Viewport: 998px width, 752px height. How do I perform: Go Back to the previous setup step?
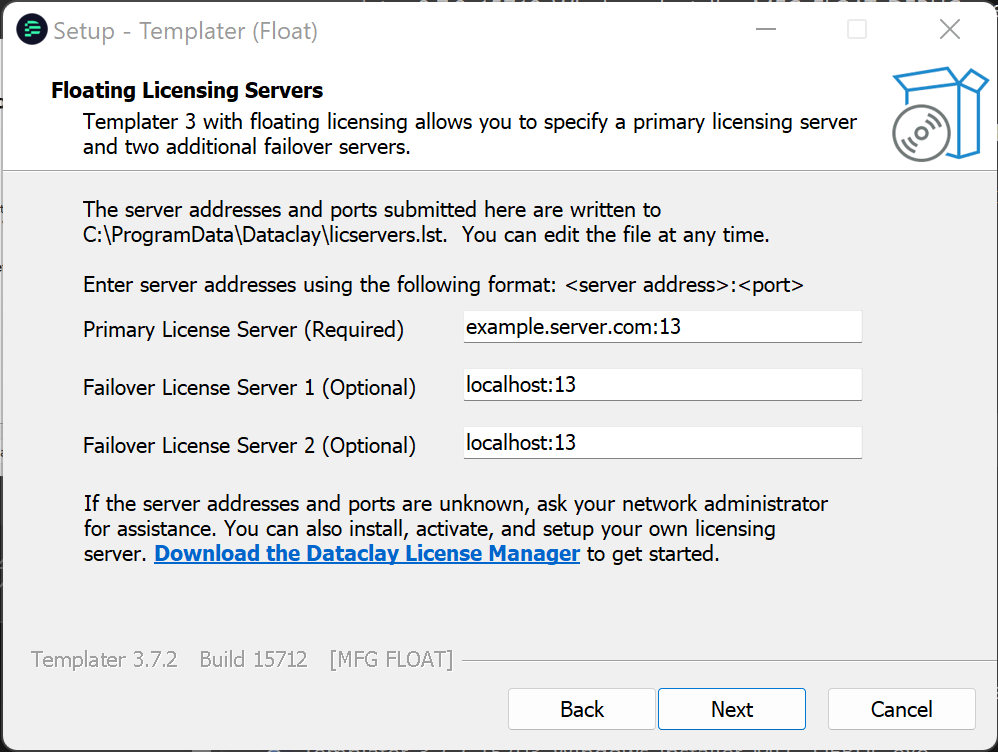coord(582,709)
